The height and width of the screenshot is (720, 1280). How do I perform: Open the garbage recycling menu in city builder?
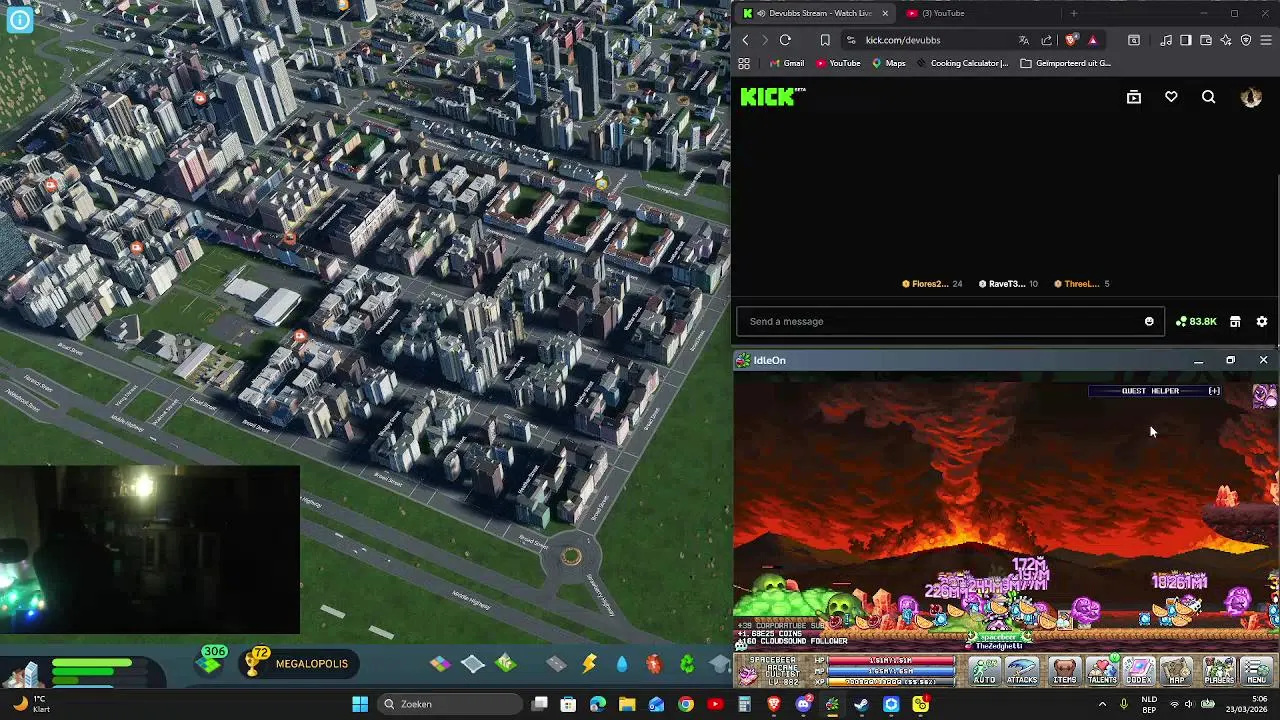pyautogui.click(x=687, y=664)
